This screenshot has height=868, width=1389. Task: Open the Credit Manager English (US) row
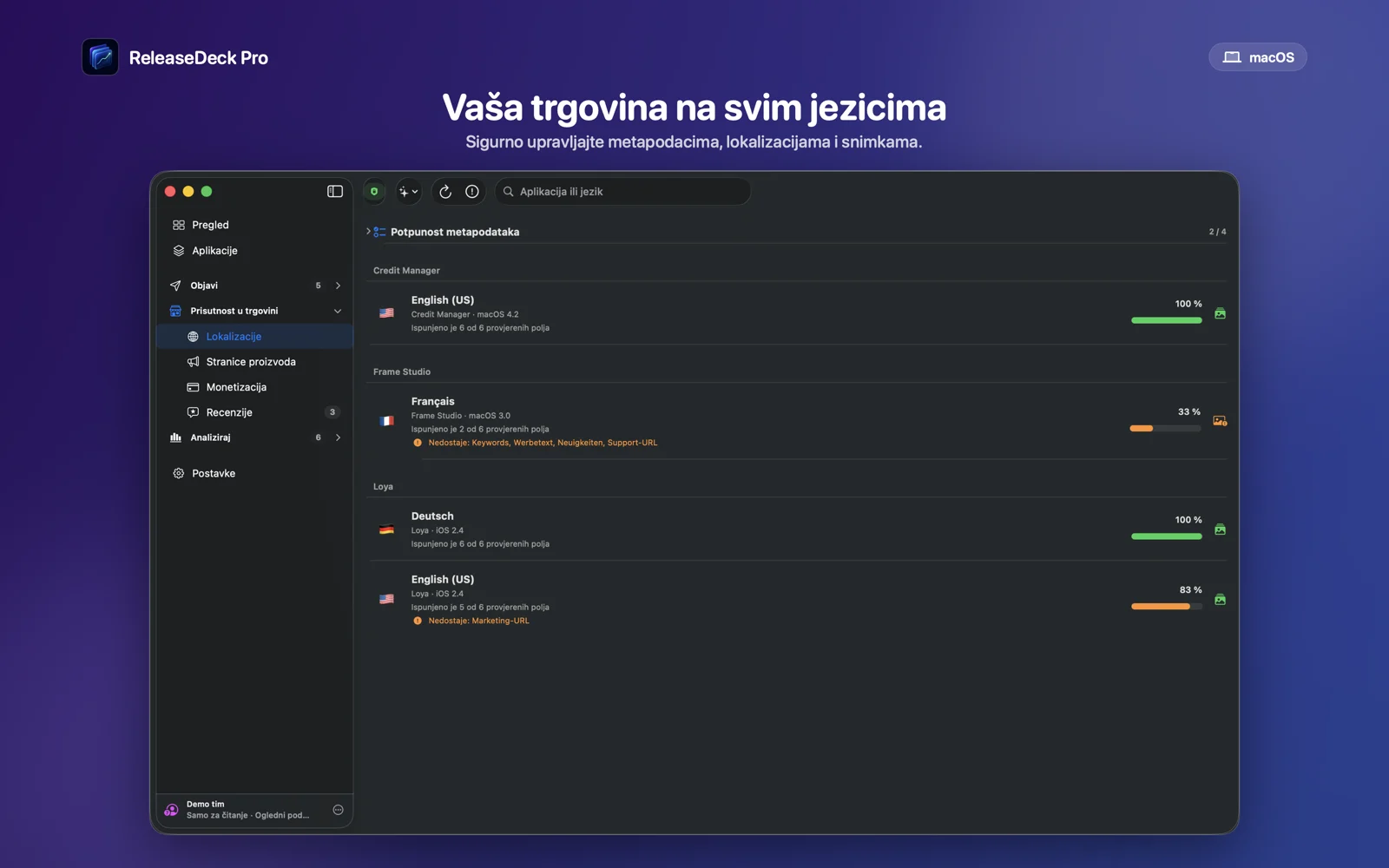pos(799,313)
